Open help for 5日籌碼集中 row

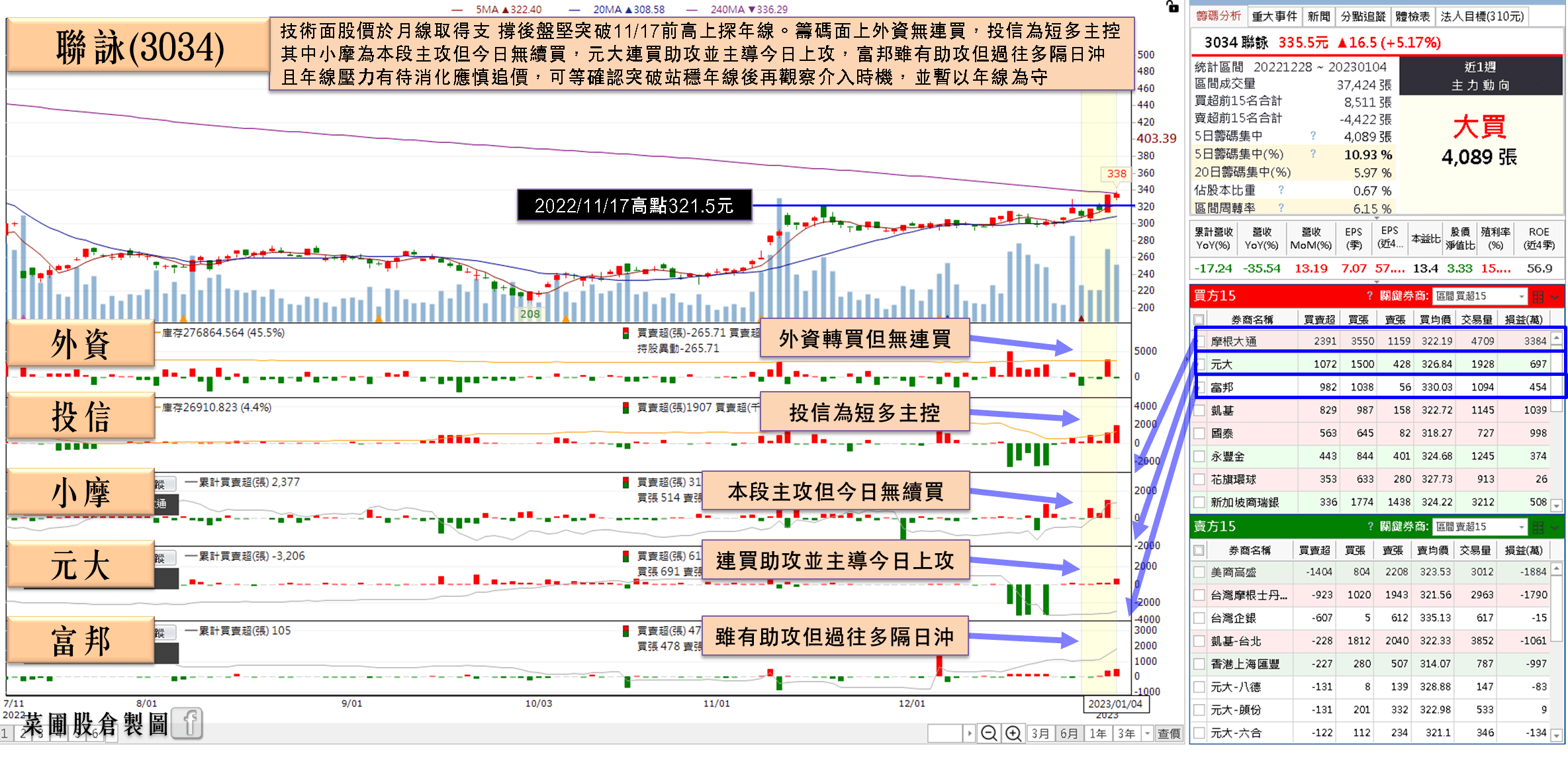(1313, 136)
